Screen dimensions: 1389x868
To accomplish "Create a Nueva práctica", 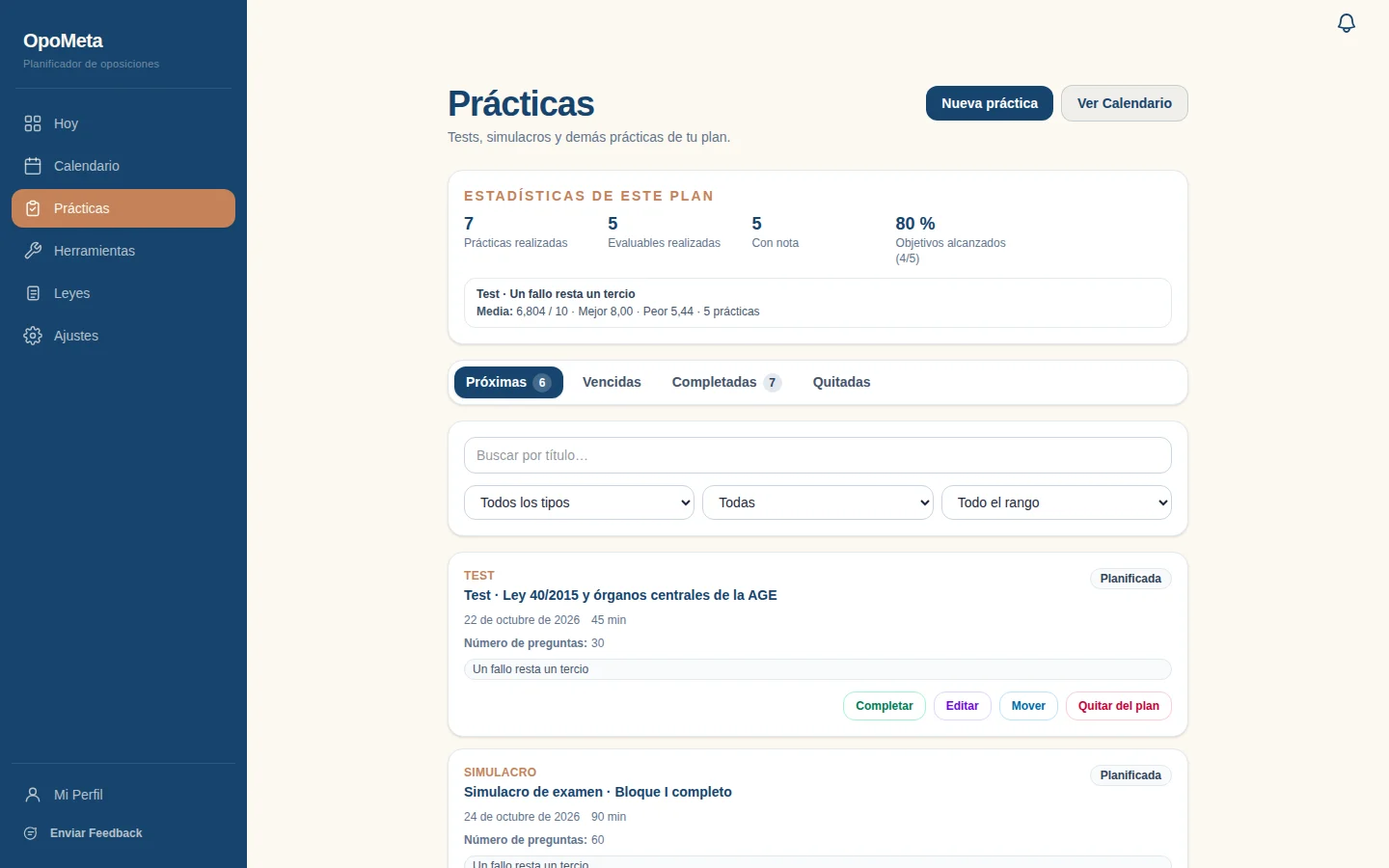I will [x=990, y=103].
